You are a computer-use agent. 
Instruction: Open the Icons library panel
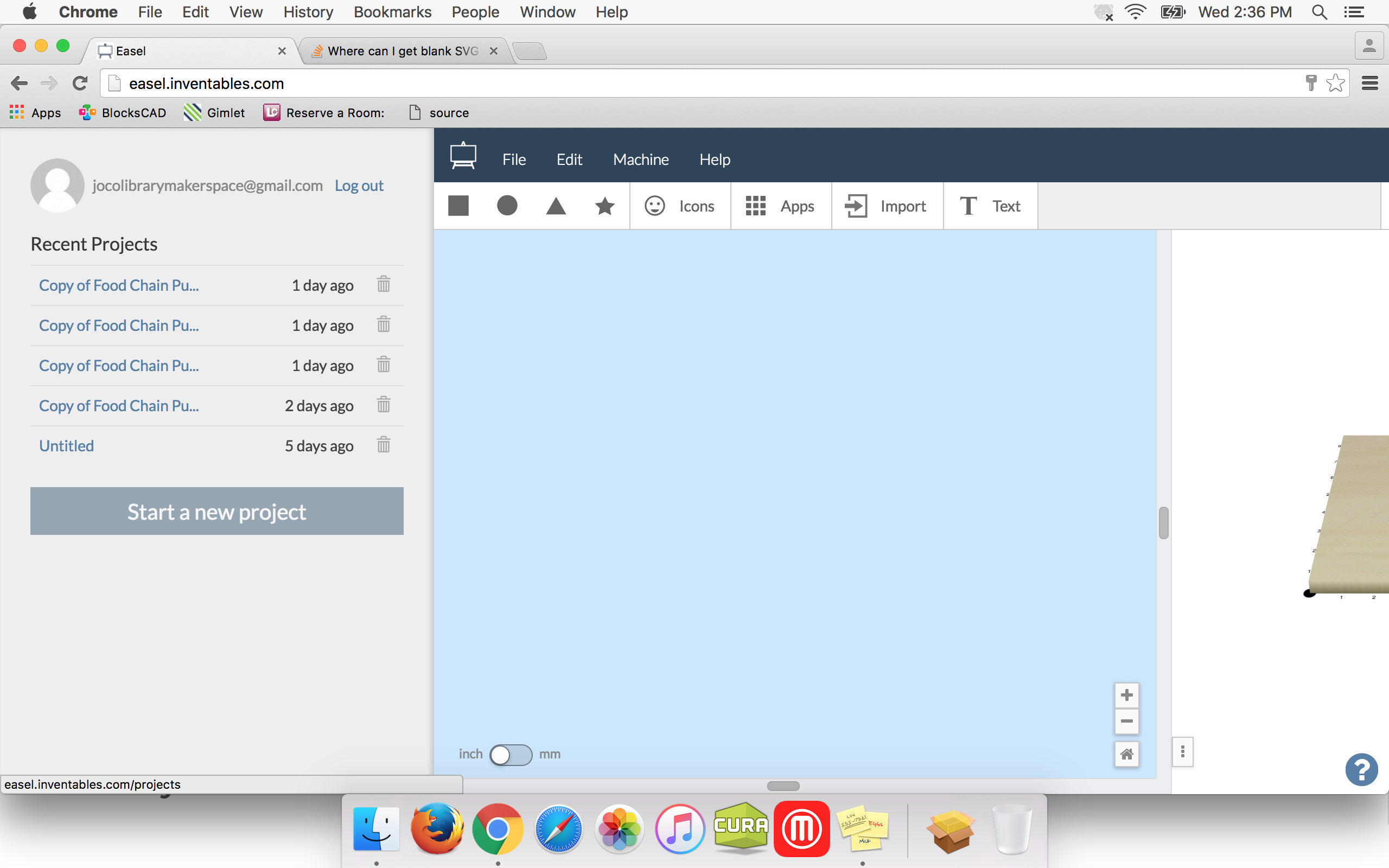pyautogui.click(x=679, y=205)
